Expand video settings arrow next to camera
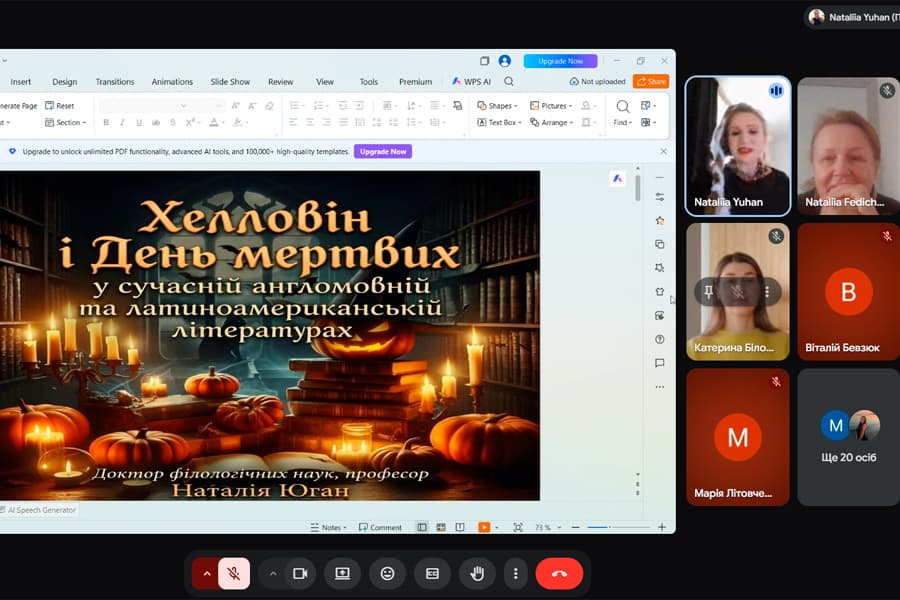Screen dimensions: 900x600 point(273,573)
